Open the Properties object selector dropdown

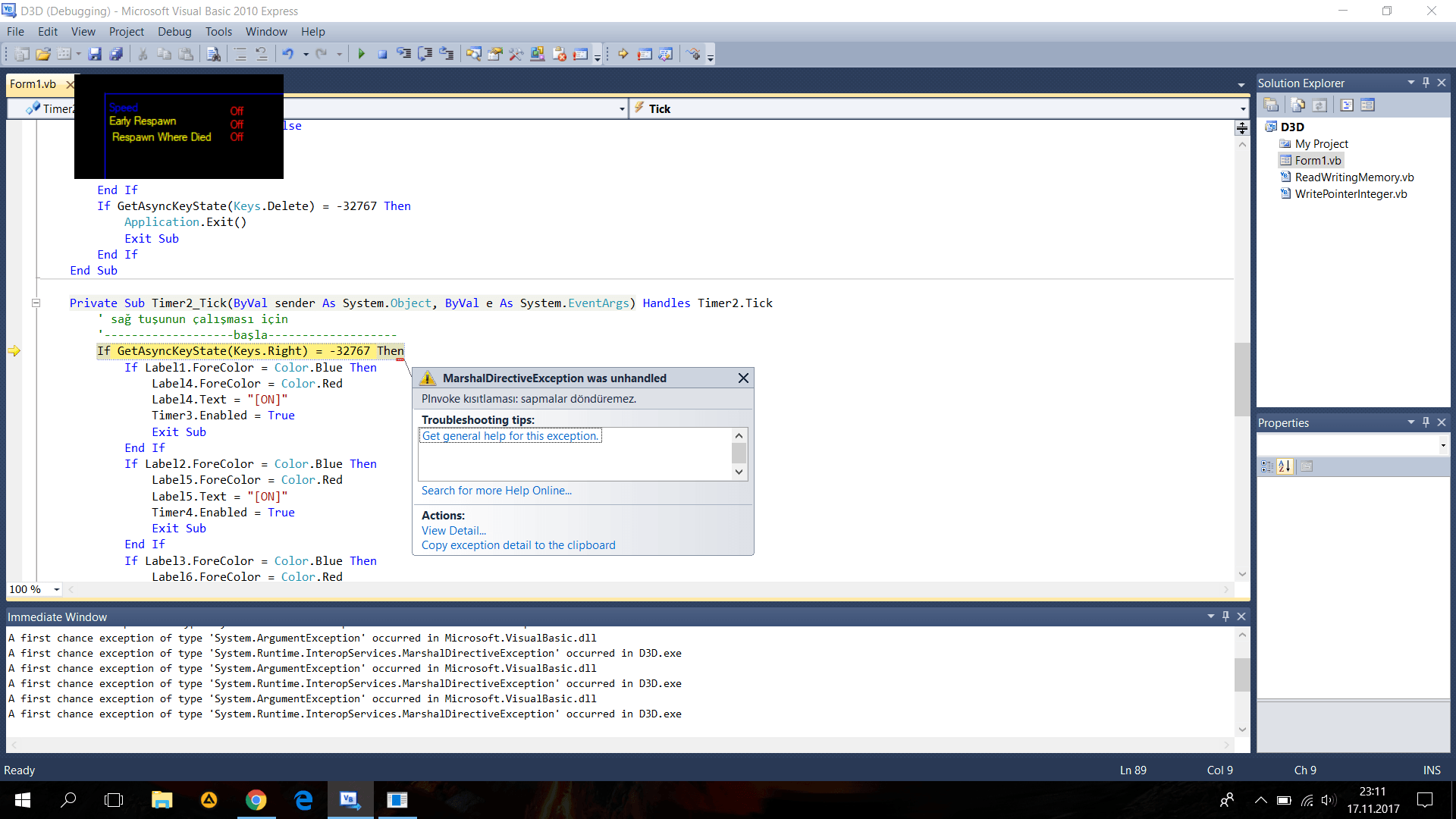pyautogui.click(x=1442, y=446)
